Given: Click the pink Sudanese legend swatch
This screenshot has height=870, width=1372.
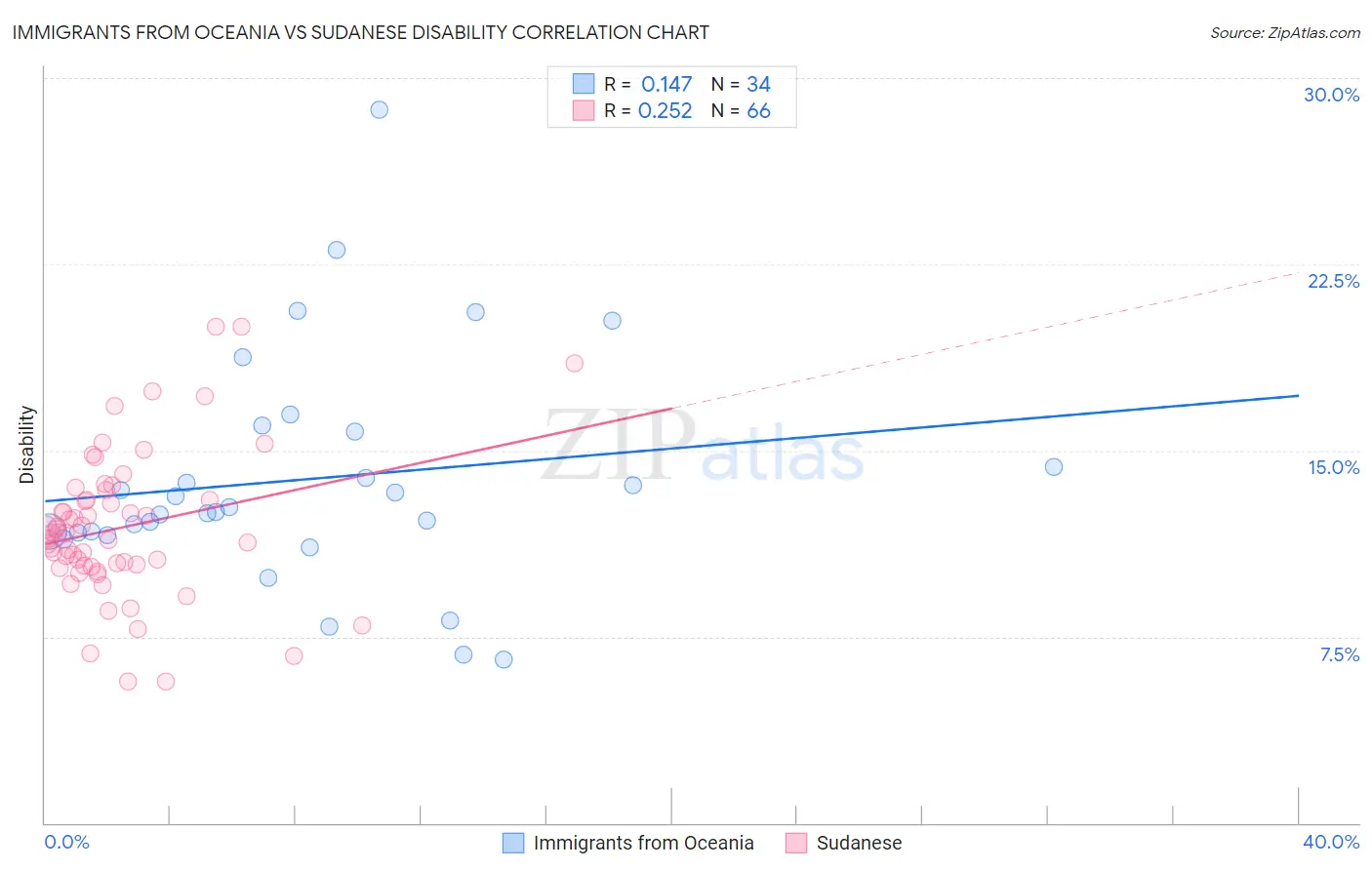Looking at the screenshot, I should [x=796, y=843].
